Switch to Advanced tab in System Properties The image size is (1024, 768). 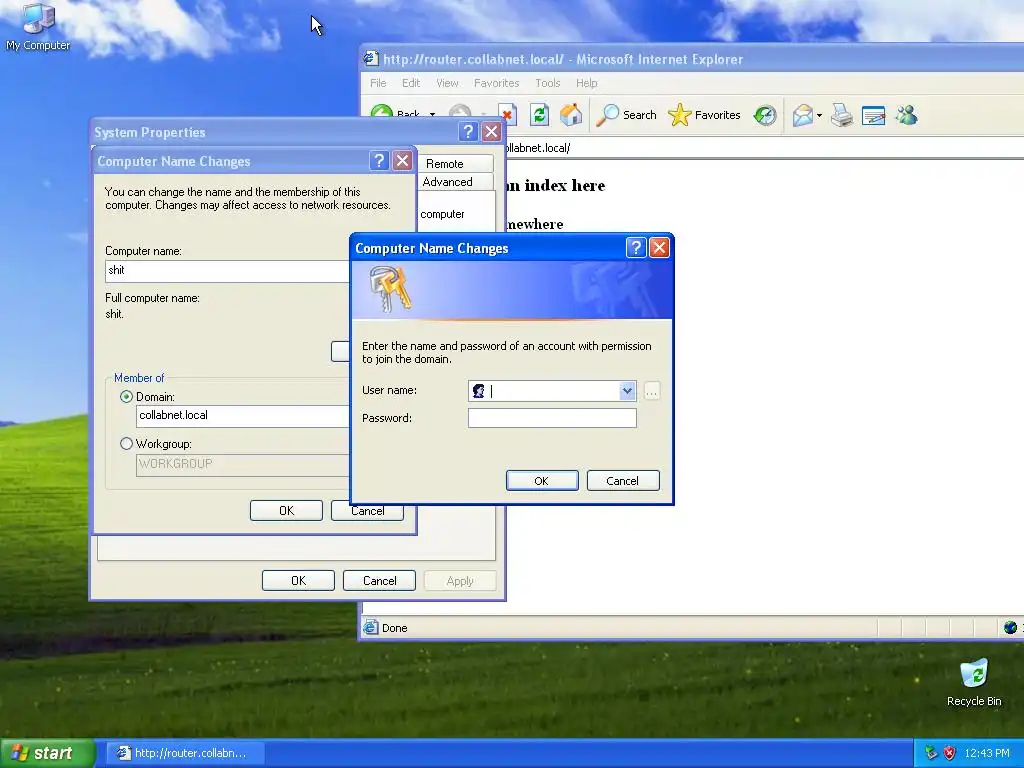point(454,182)
